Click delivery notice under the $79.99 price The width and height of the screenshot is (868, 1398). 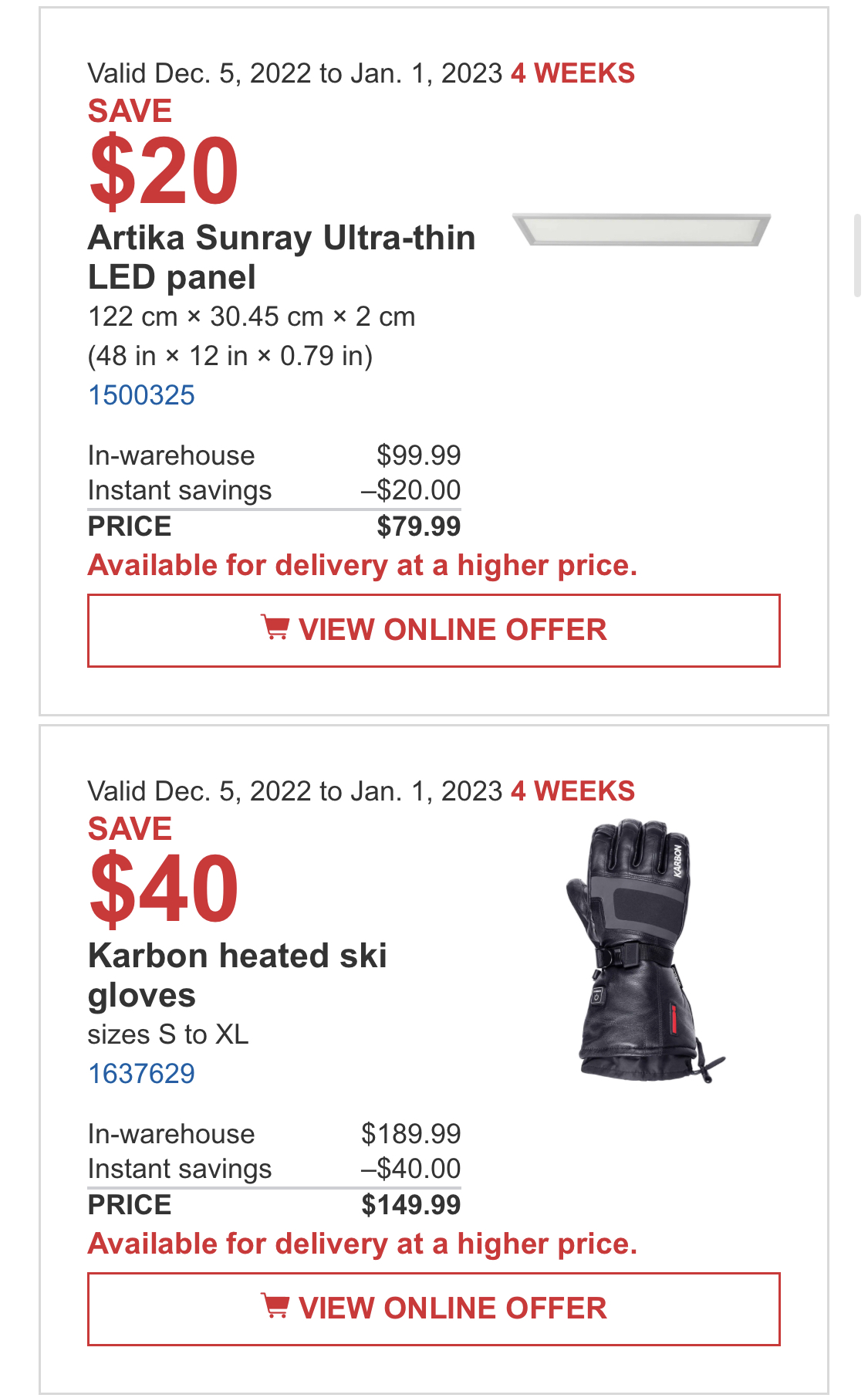(x=363, y=566)
